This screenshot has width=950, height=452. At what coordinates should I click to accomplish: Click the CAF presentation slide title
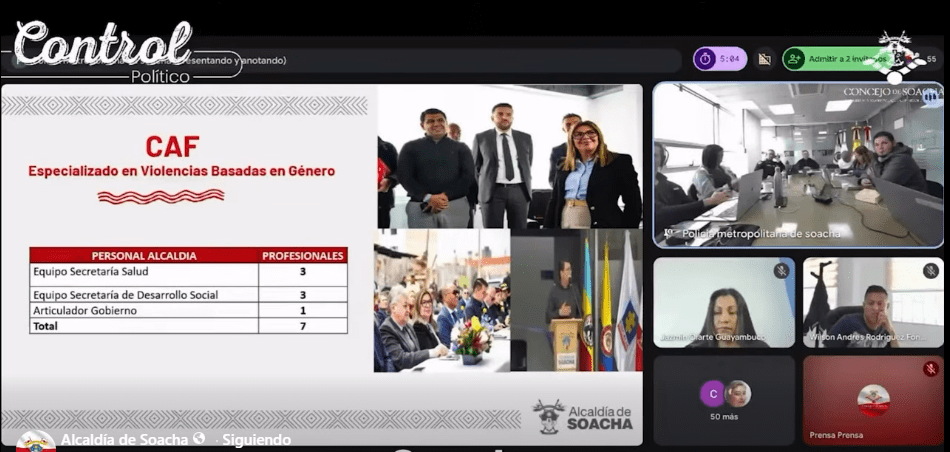(172, 146)
